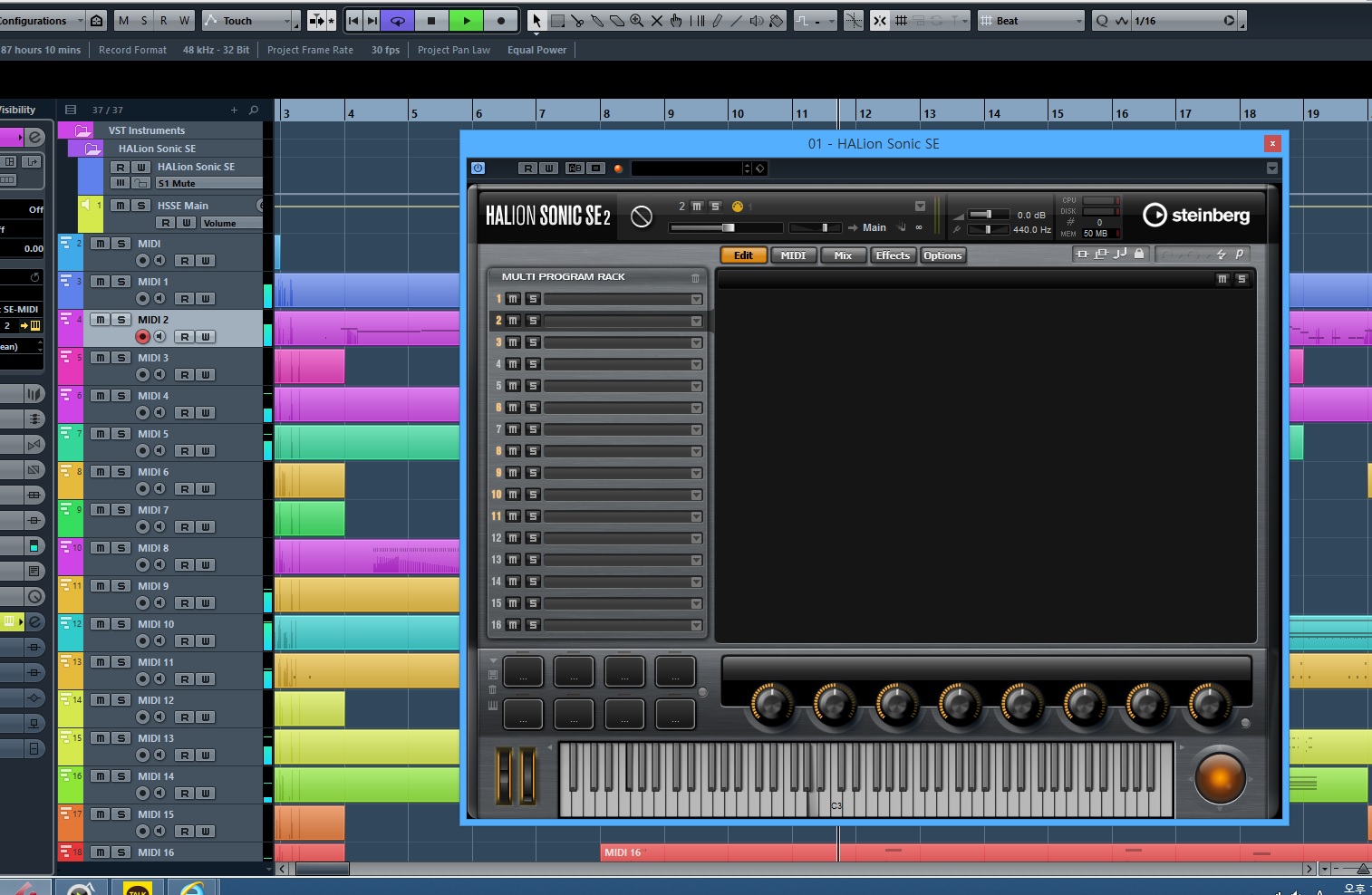
Task: Open the Beat grid type dropdown
Action: point(1031,20)
